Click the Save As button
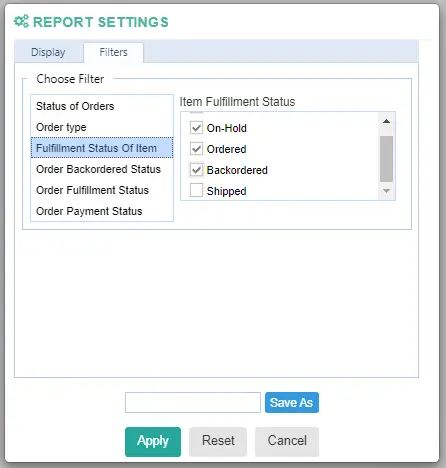 coord(292,403)
